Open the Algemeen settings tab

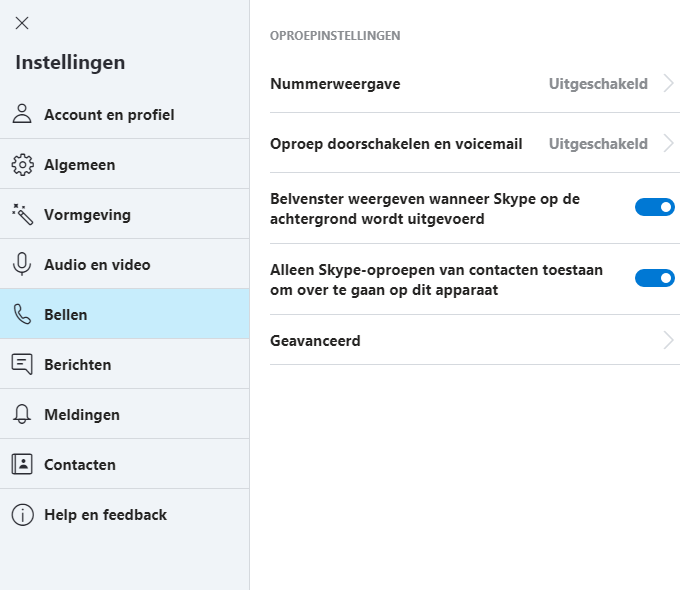pos(79,164)
